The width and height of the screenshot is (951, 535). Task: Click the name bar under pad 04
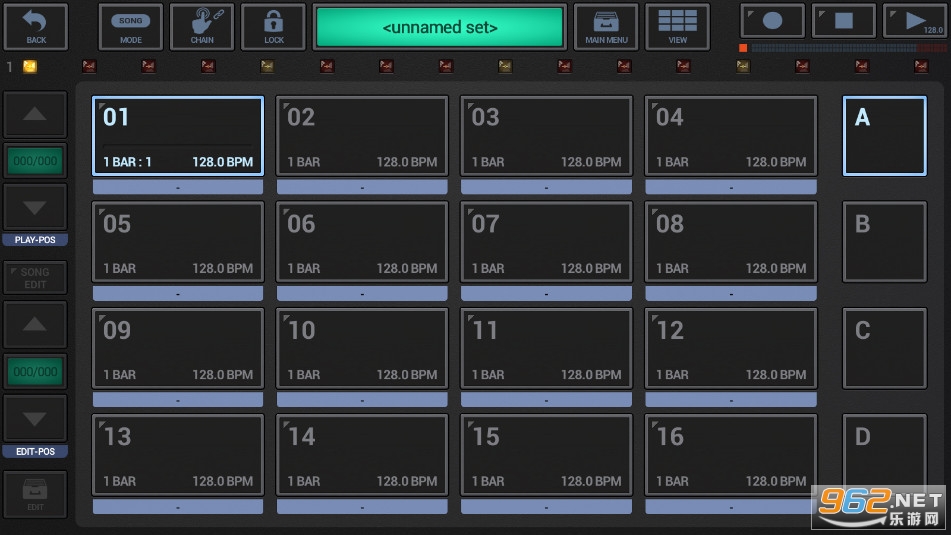click(731, 187)
